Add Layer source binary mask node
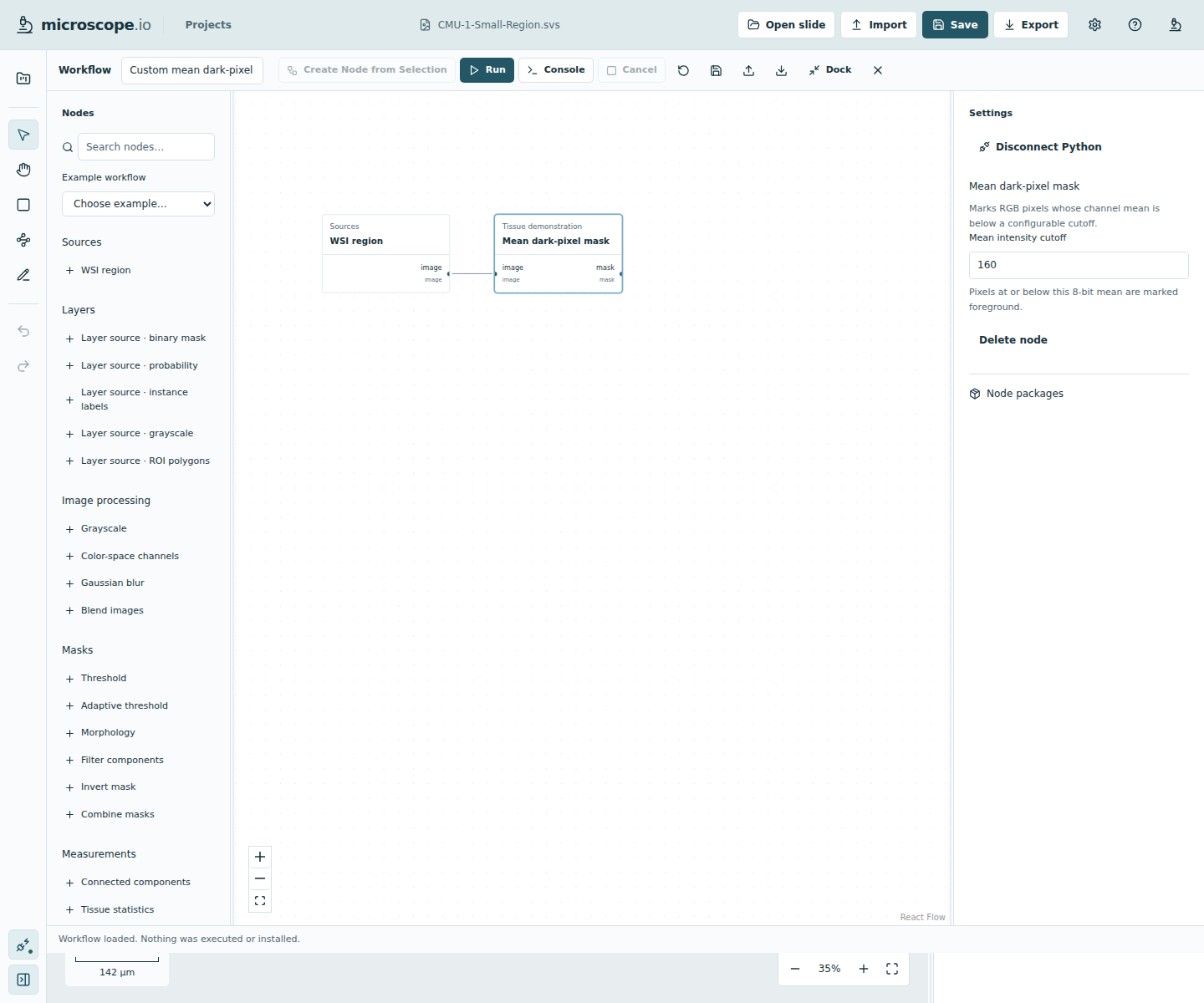The image size is (1204, 1003). [x=138, y=338]
